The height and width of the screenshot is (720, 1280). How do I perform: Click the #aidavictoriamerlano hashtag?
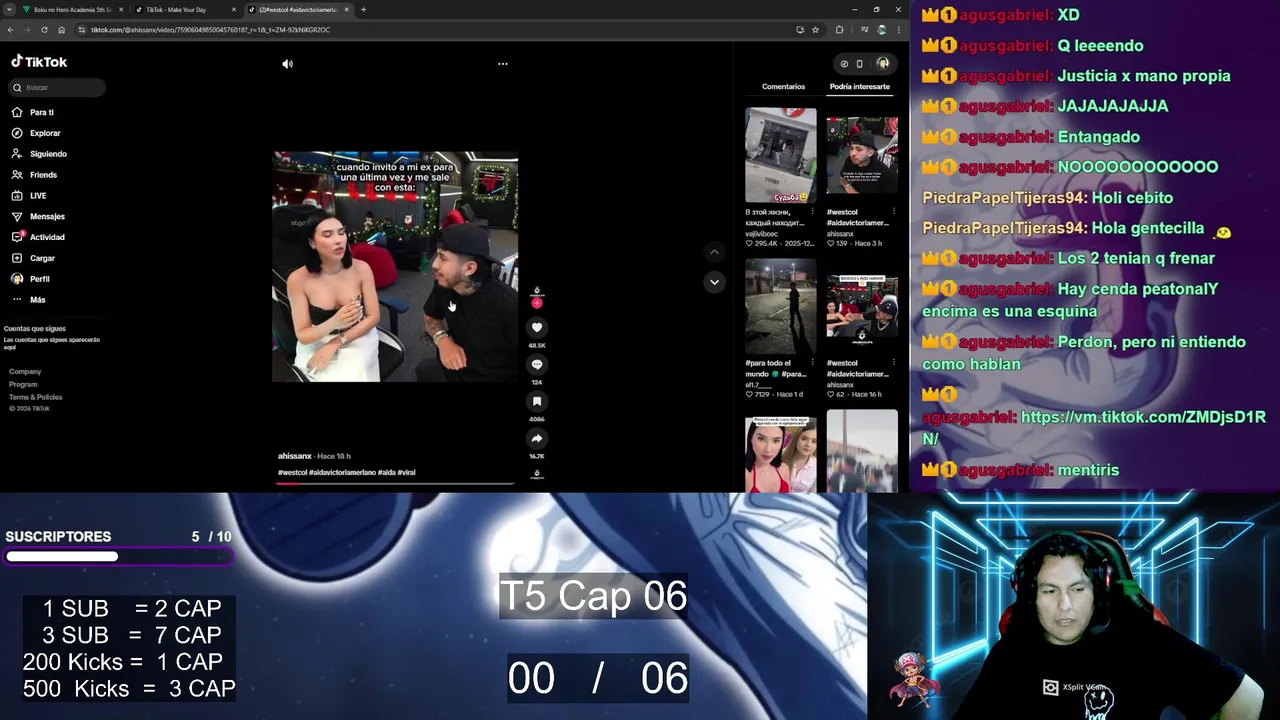click(342, 472)
